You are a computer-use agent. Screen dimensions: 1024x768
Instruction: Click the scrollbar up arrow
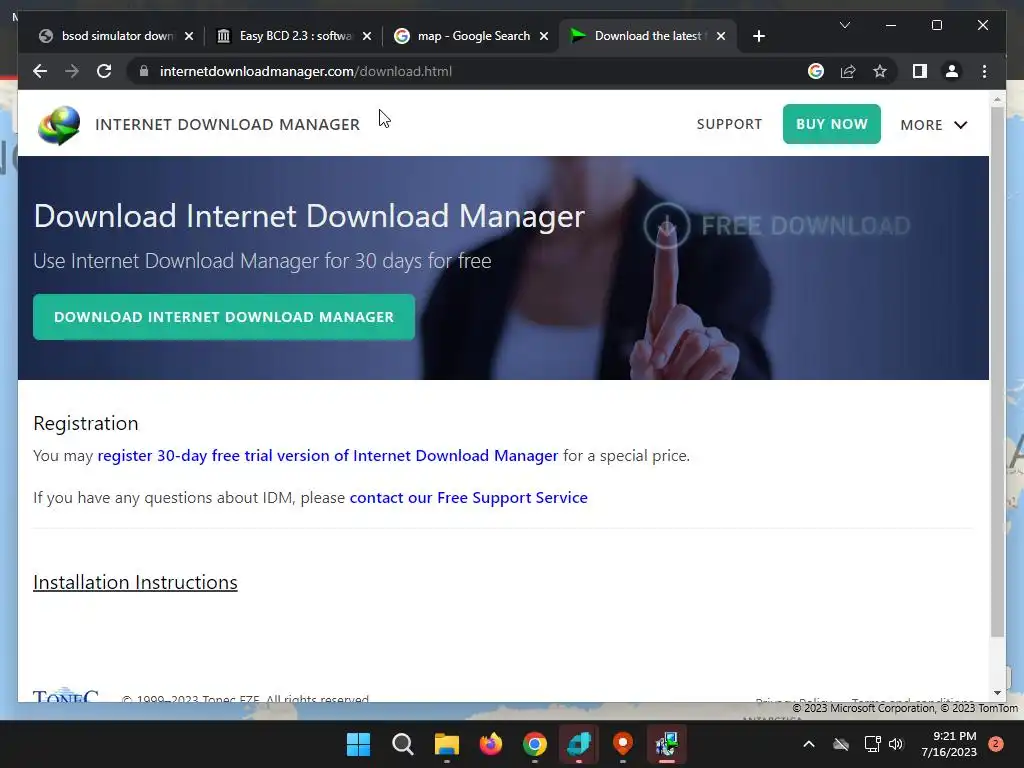(997, 99)
